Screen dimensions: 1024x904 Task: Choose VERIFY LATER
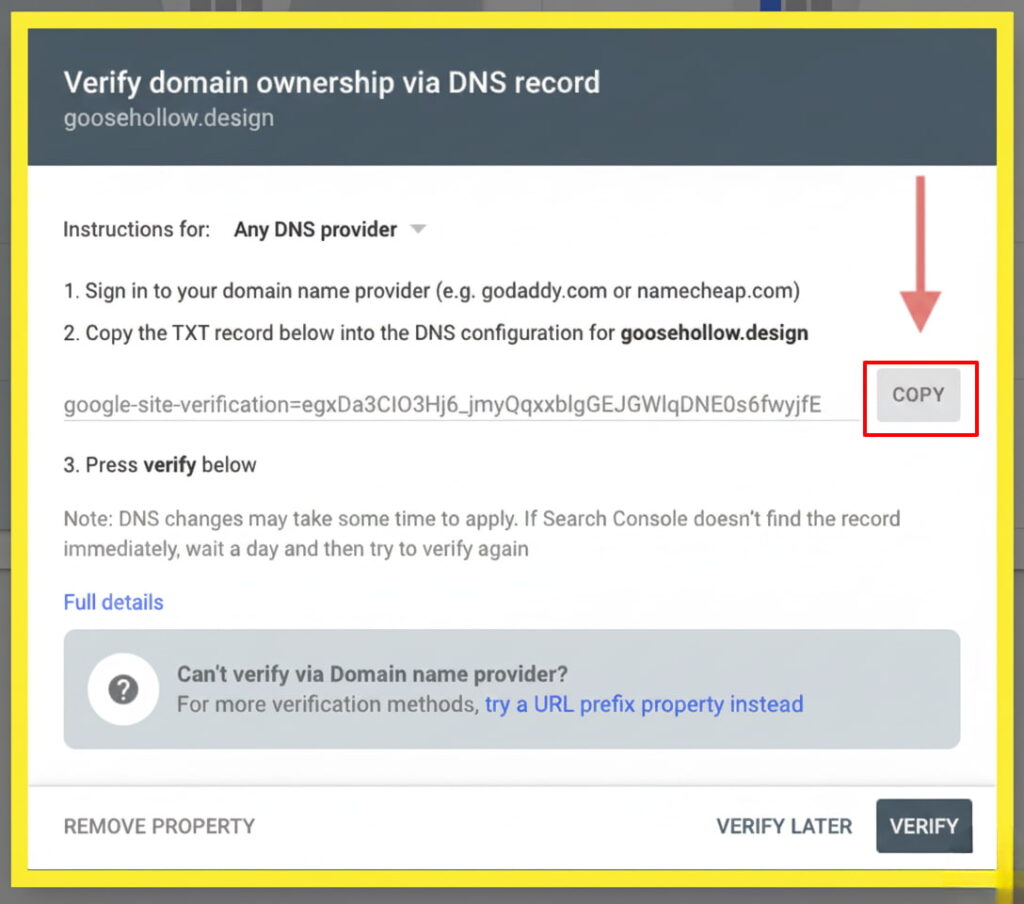point(783,826)
